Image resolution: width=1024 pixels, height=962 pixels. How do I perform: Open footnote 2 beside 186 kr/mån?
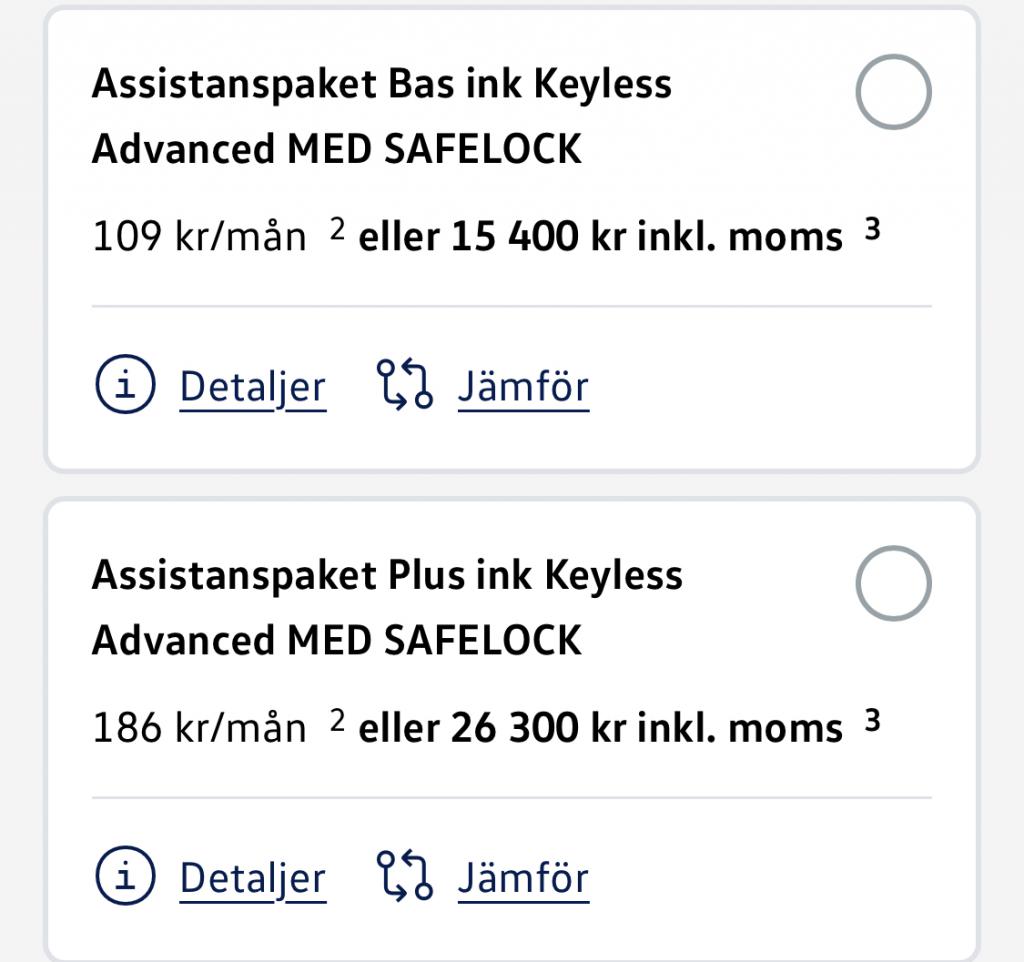tap(337, 720)
